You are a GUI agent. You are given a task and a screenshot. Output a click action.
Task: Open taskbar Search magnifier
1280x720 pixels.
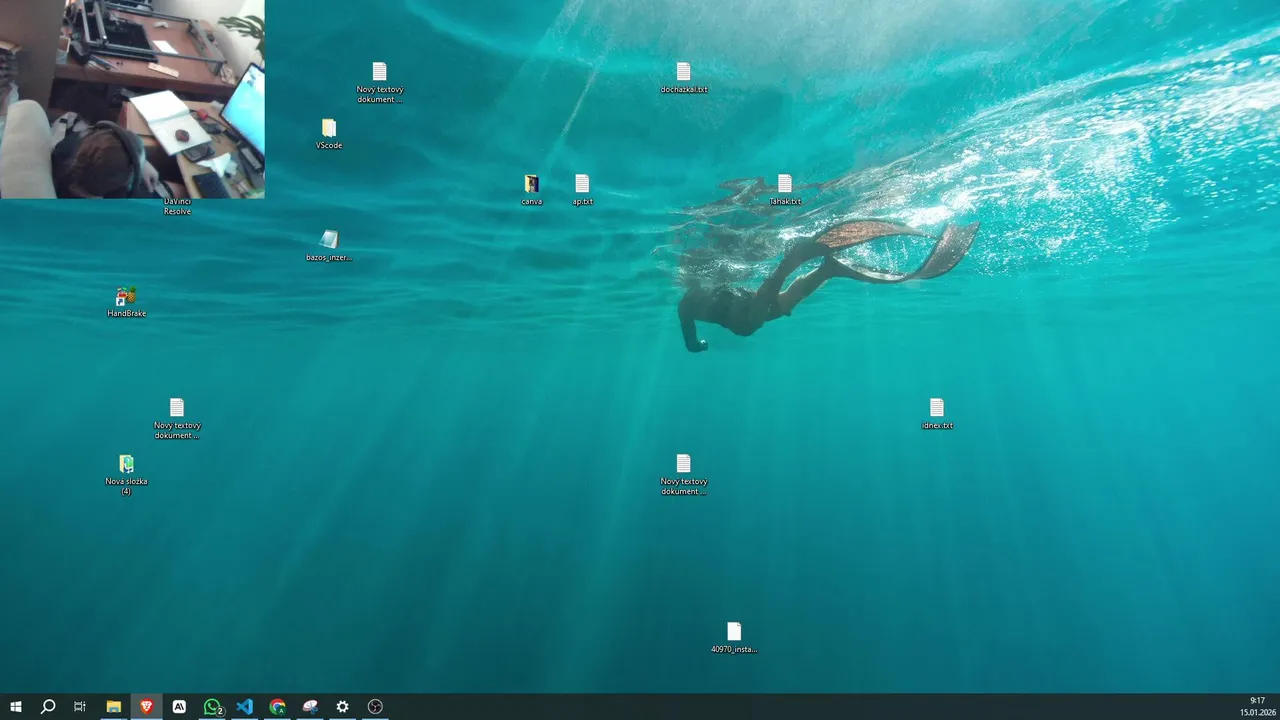[x=47, y=707]
